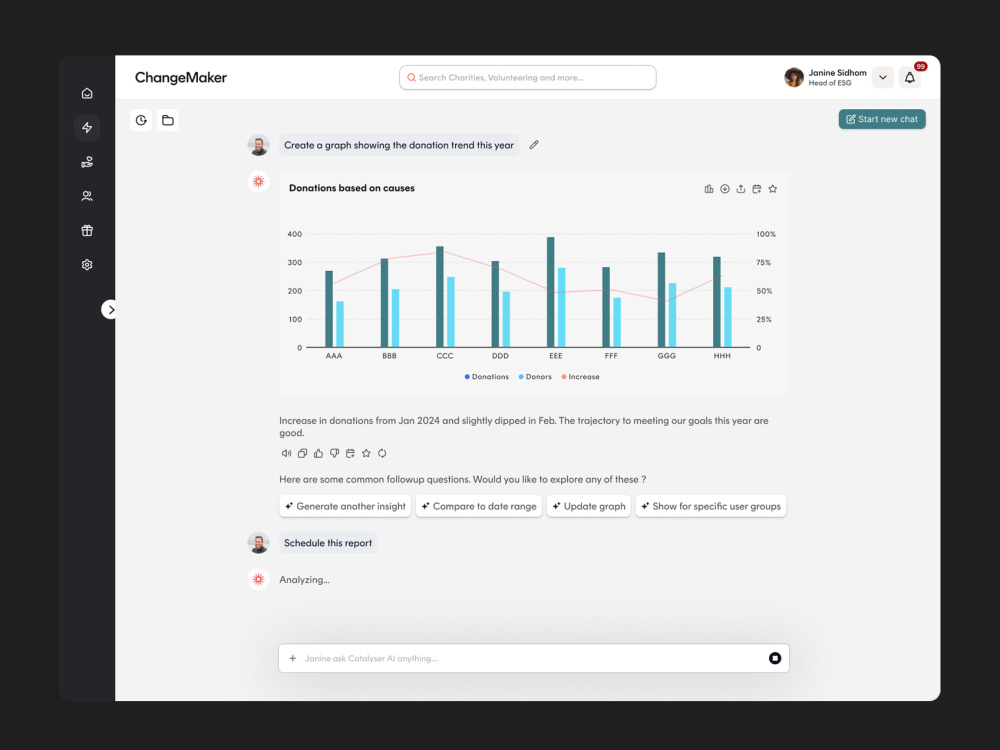Click the Start new chat button
1000x750 pixels.
pyautogui.click(x=882, y=119)
